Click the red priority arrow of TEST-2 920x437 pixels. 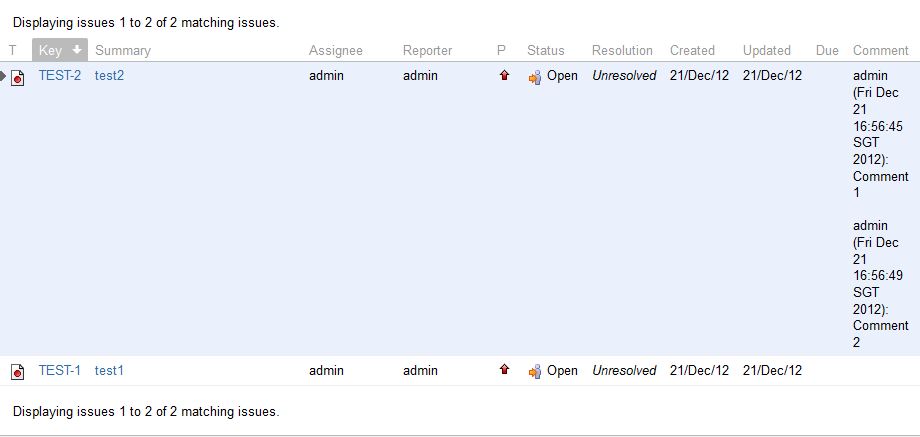click(504, 75)
